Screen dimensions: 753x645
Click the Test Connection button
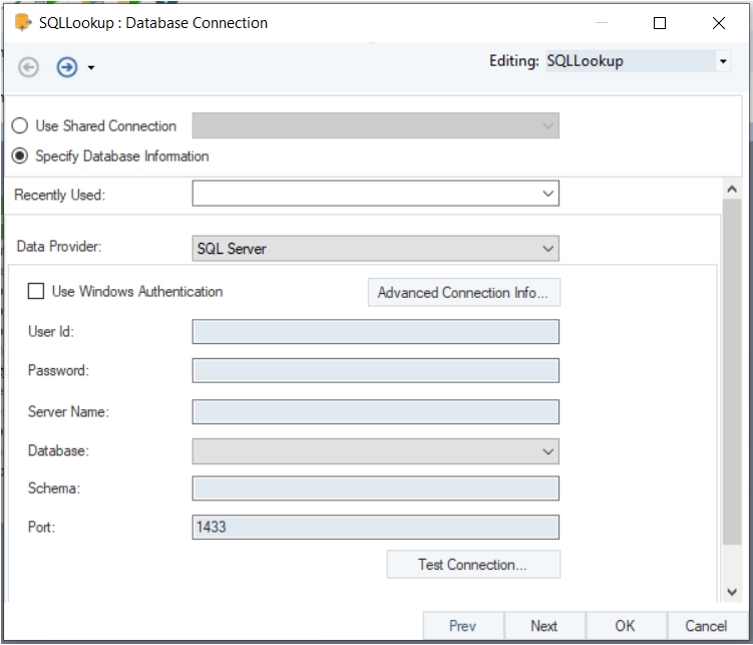coord(473,565)
